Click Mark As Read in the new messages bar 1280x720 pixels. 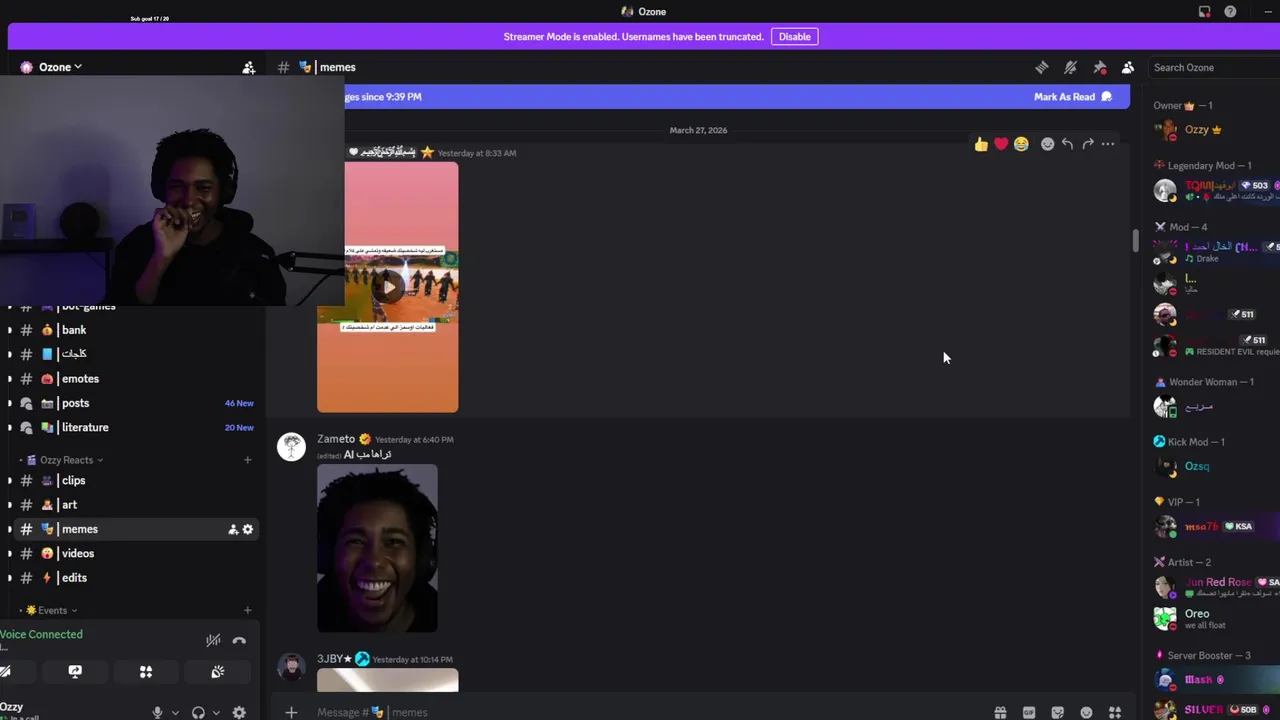[x=1072, y=97]
